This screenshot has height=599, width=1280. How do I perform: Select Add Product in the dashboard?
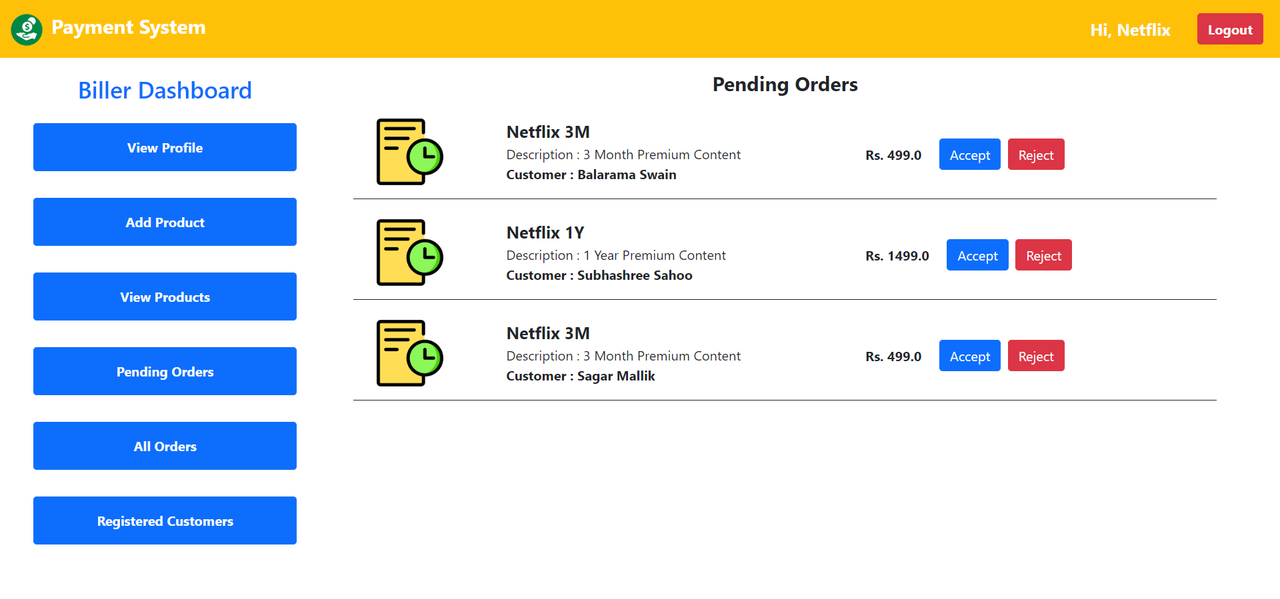[165, 222]
